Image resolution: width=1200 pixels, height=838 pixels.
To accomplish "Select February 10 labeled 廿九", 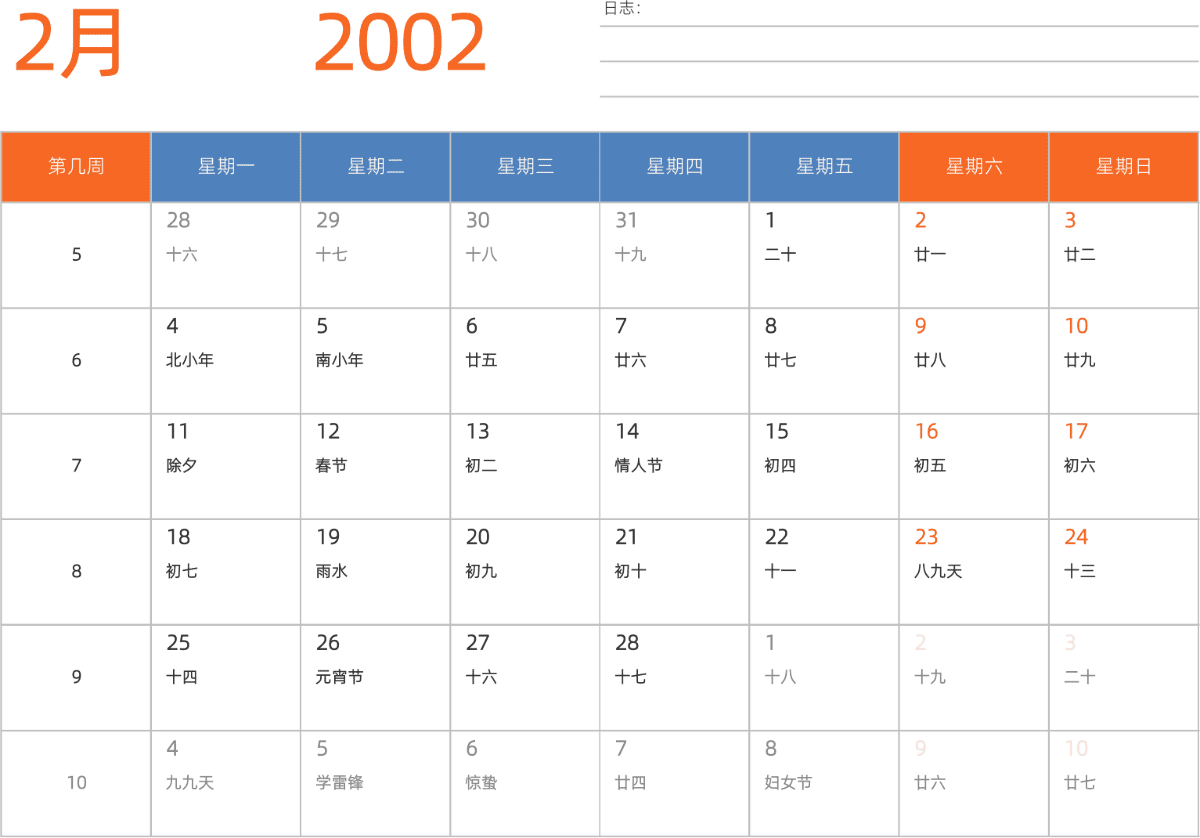I will point(1124,361).
